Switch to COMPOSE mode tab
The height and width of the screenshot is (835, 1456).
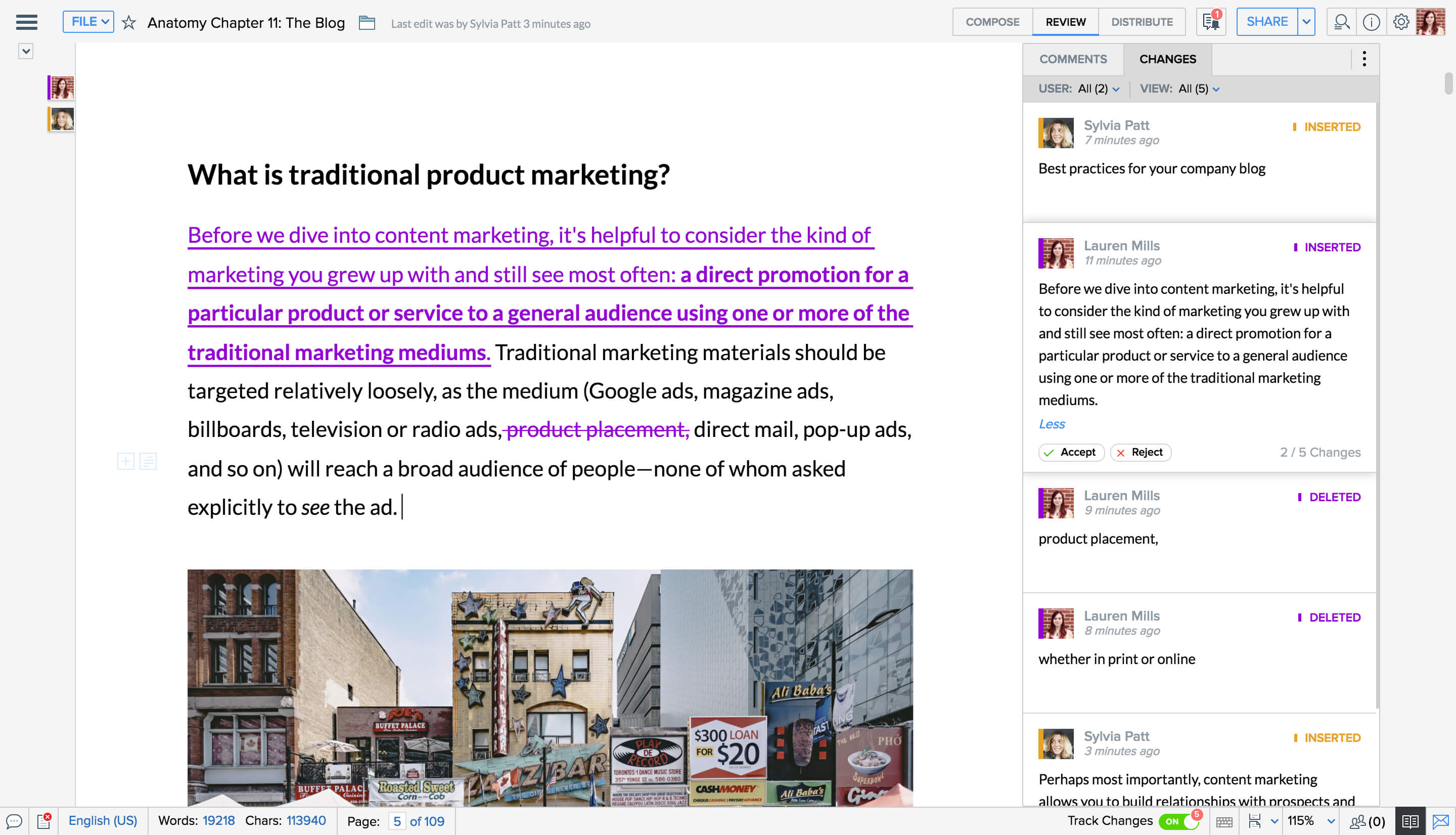click(992, 22)
